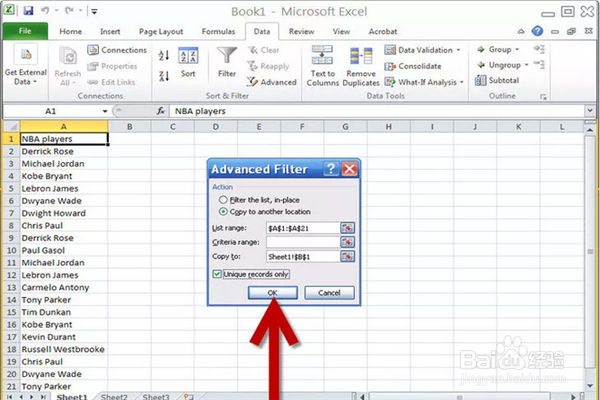Screen dimensions: 600x400
Task: Click Remove Duplicates
Action: point(361,66)
